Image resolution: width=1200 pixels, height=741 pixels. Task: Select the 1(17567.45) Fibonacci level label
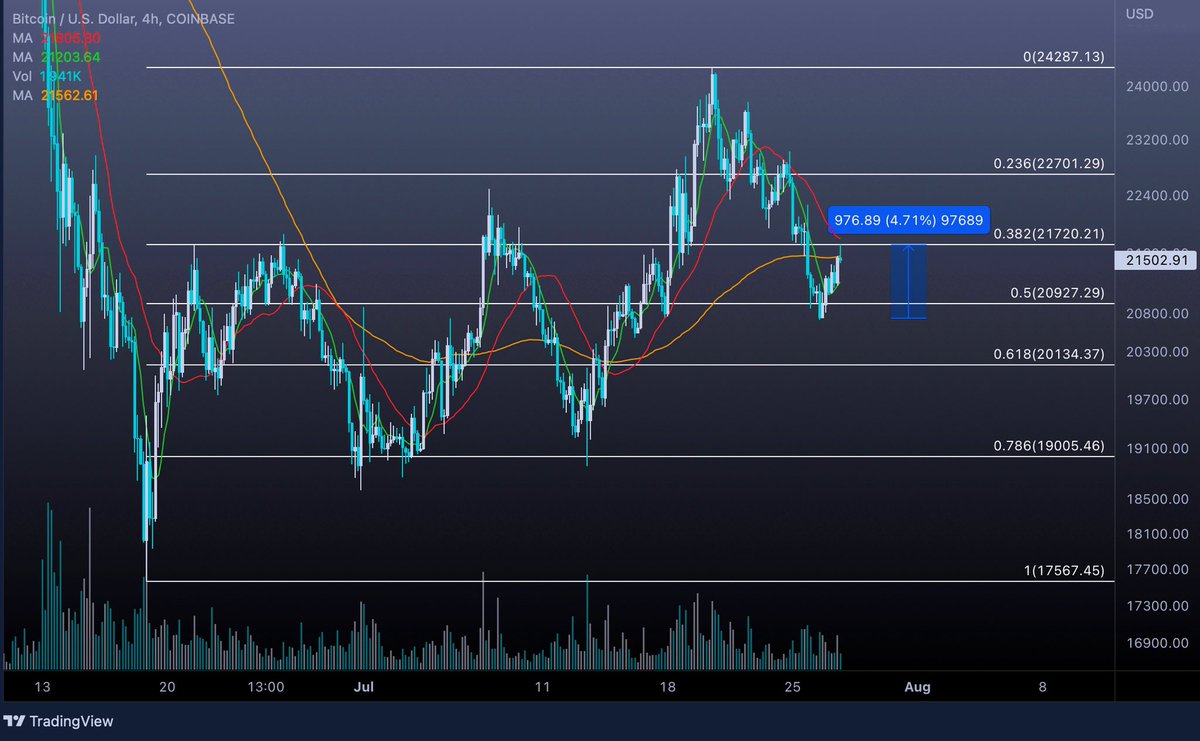coord(1063,570)
